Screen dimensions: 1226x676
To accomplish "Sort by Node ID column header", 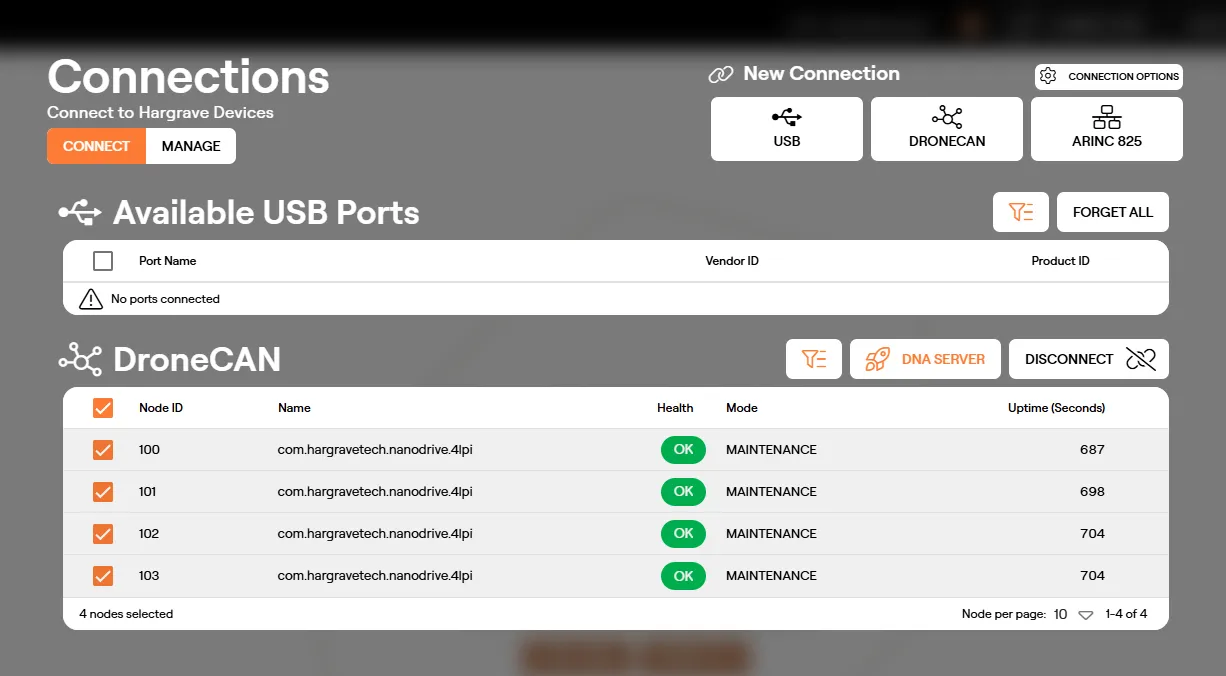I will pyautogui.click(x=161, y=408).
